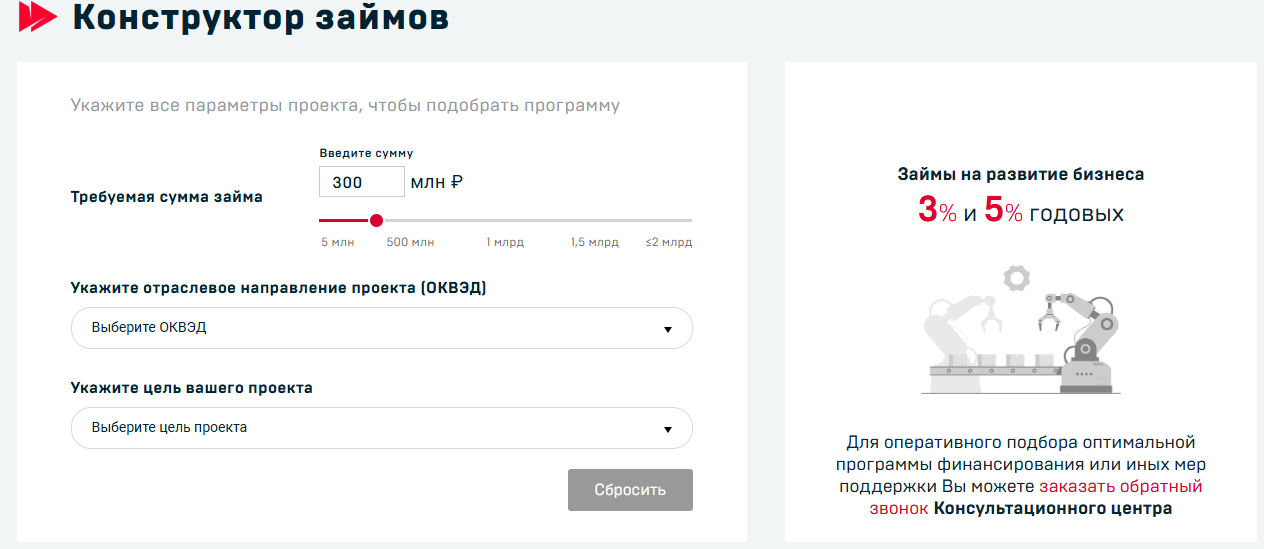Open the "Выберите ОКВЭД" dropdown
Screen dimensions: 1264x549
381,328
